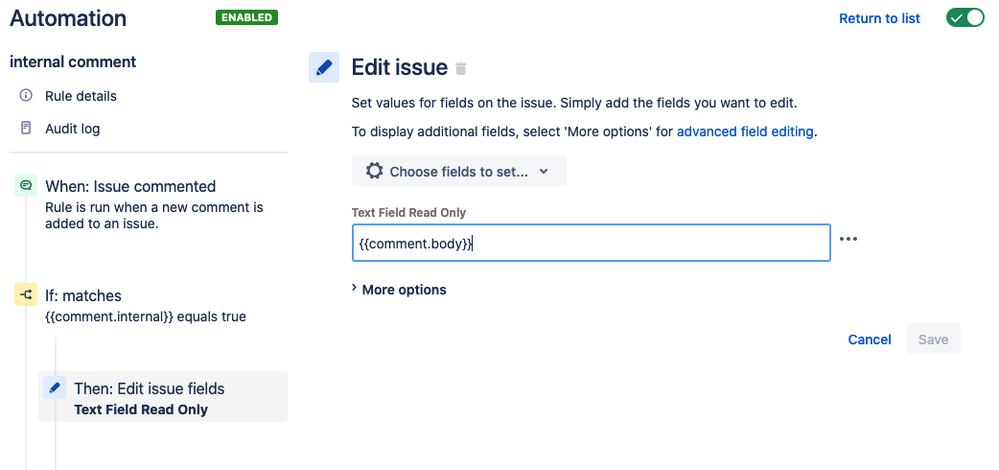The width and height of the screenshot is (999, 470).
Task: Select the green Issue commented trigger icon
Action: pos(25,186)
